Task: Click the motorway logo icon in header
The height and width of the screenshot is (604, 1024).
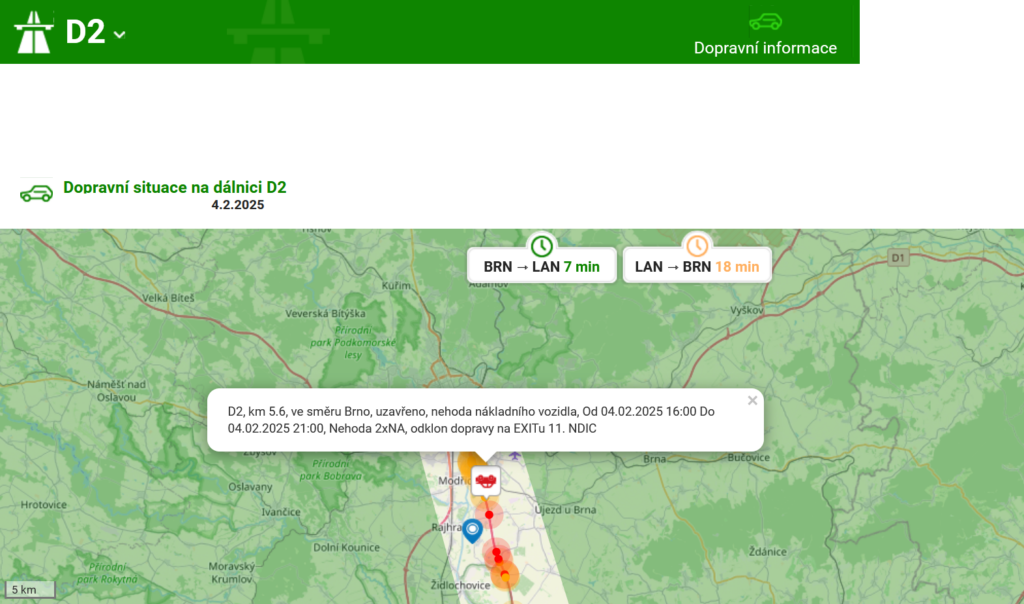Action: point(34,32)
